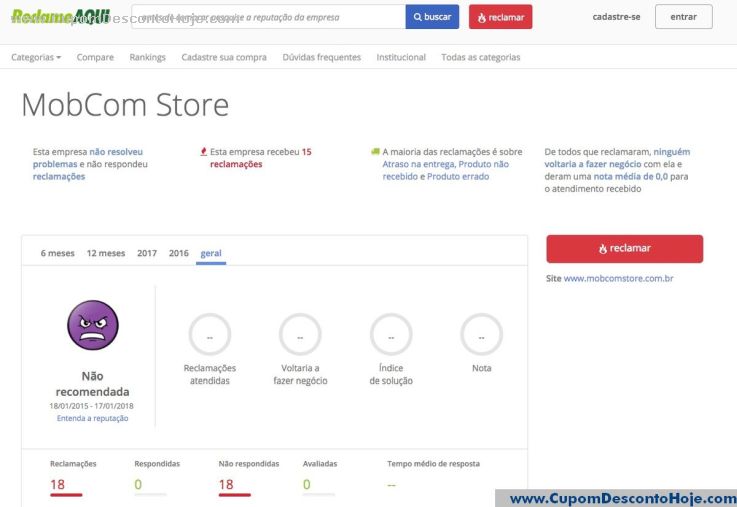Click the red reclamar button in header
The image size is (737, 507).
pyautogui.click(x=500, y=17)
